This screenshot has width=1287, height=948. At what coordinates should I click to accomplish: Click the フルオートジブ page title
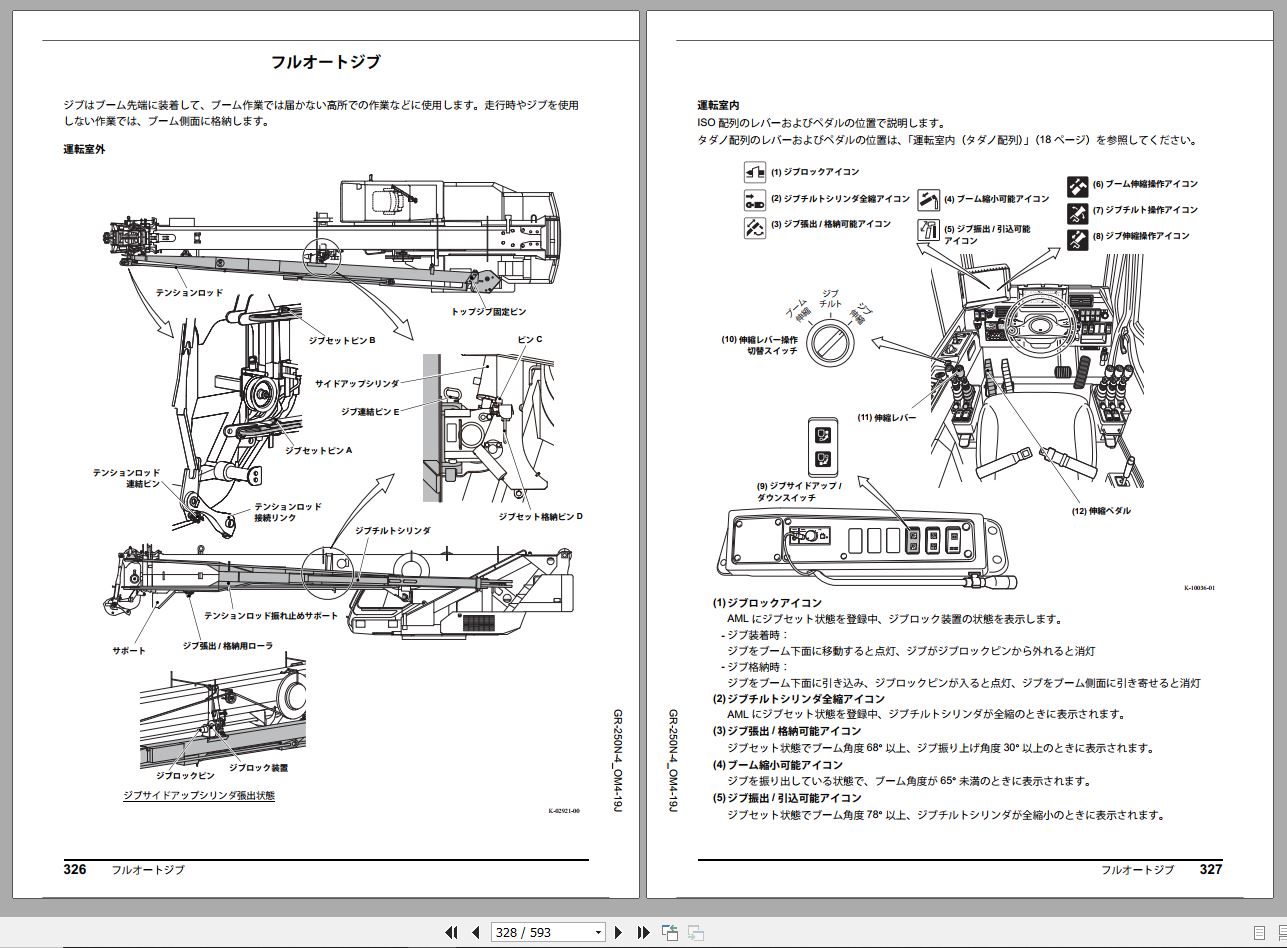(326, 62)
